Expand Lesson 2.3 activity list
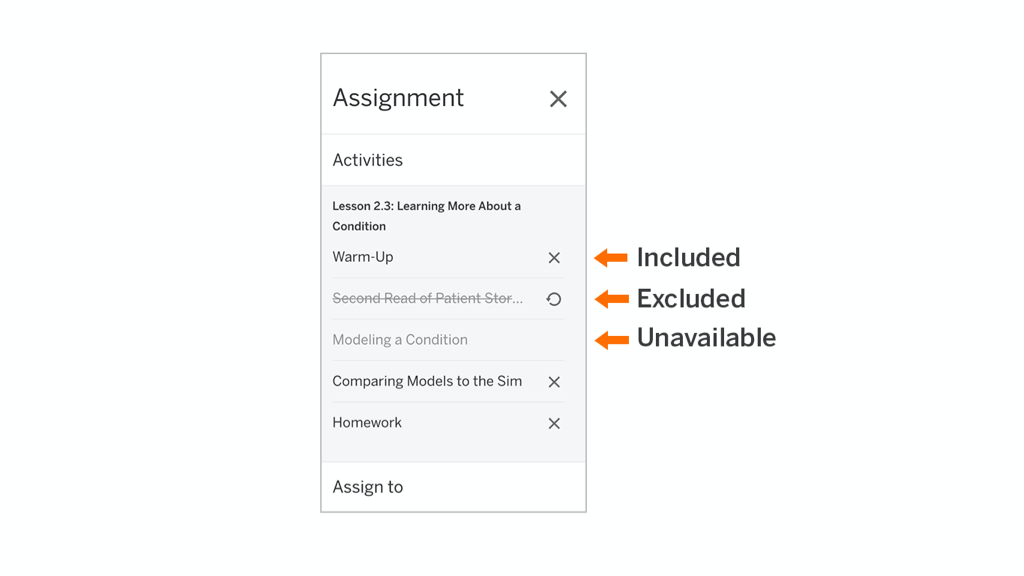1024x576 pixels. [426, 216]
